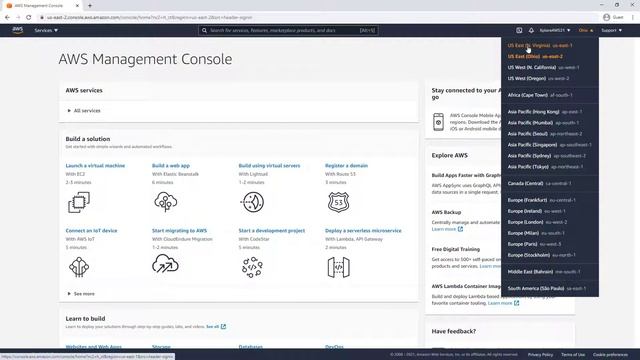Click Register a domain link
The image size is (640, 360).
346,166
